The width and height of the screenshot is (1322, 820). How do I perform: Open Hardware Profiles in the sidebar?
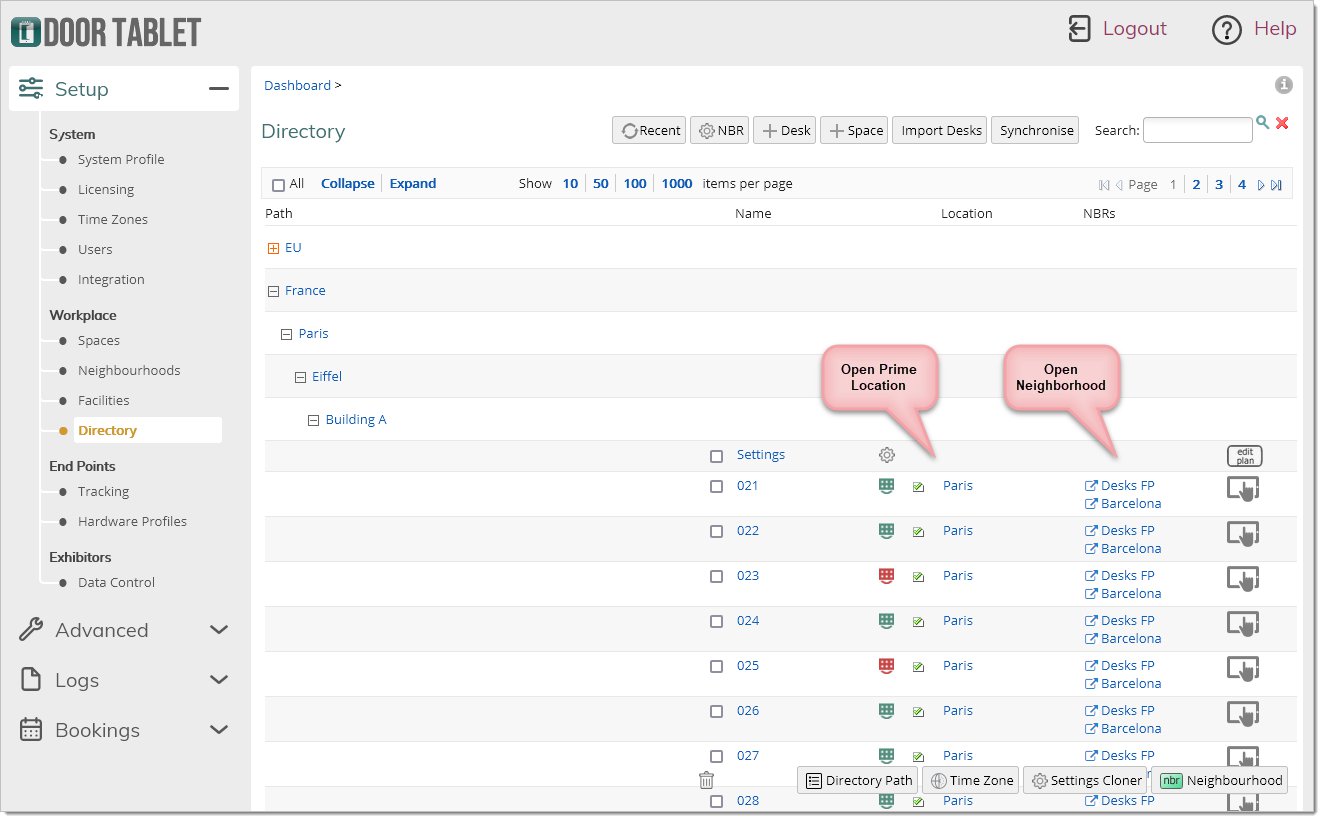coord(132,521)
